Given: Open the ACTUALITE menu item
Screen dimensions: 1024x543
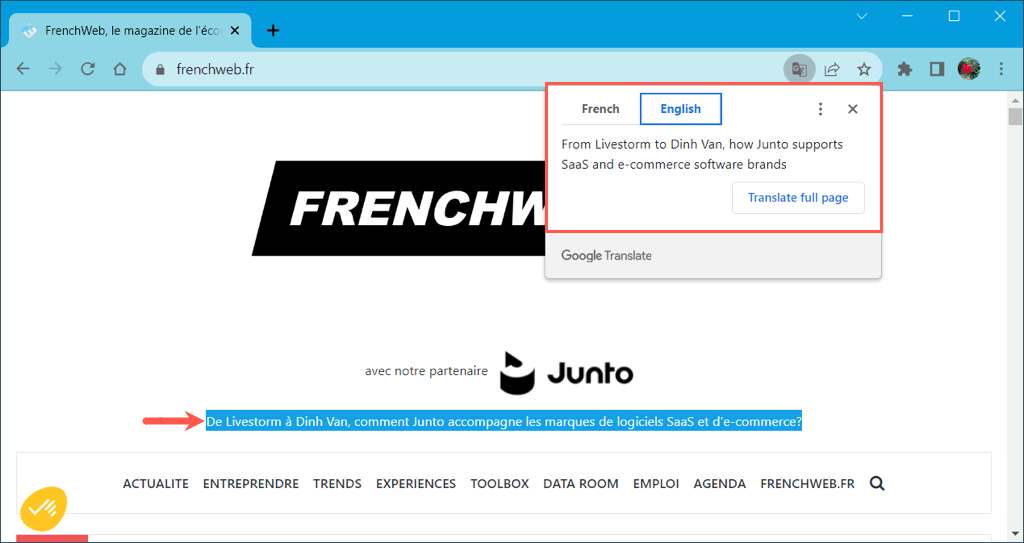Looking at the screenshot, I should click(155, 484).
